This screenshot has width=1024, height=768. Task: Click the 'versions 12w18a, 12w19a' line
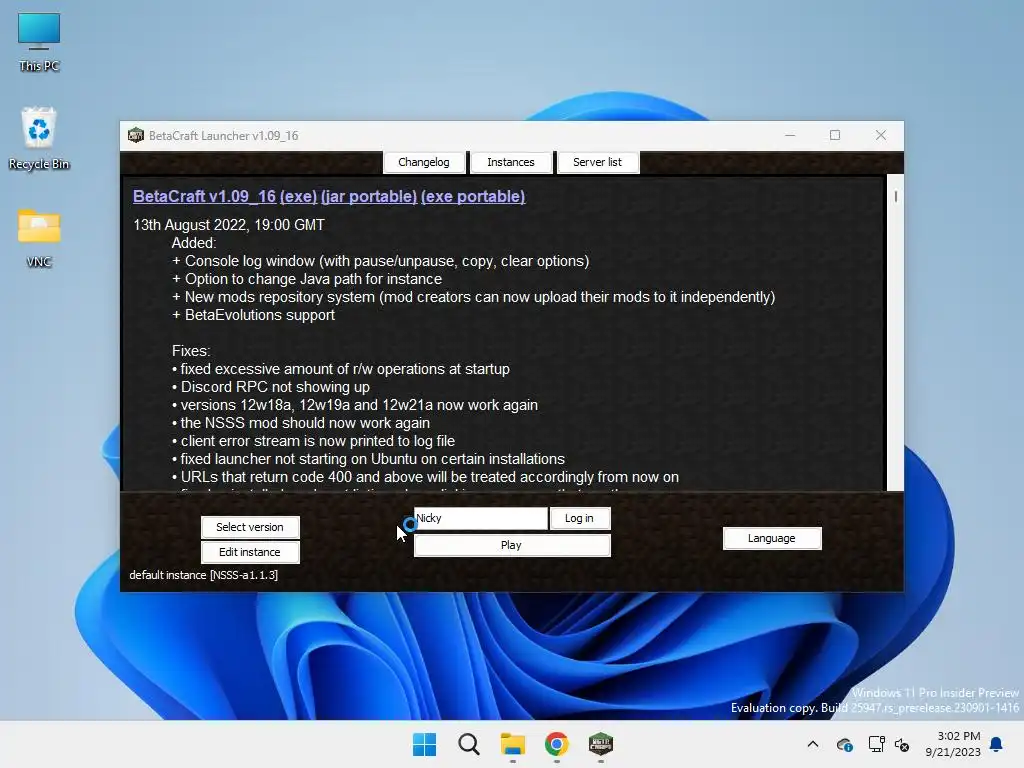point(355,405)
